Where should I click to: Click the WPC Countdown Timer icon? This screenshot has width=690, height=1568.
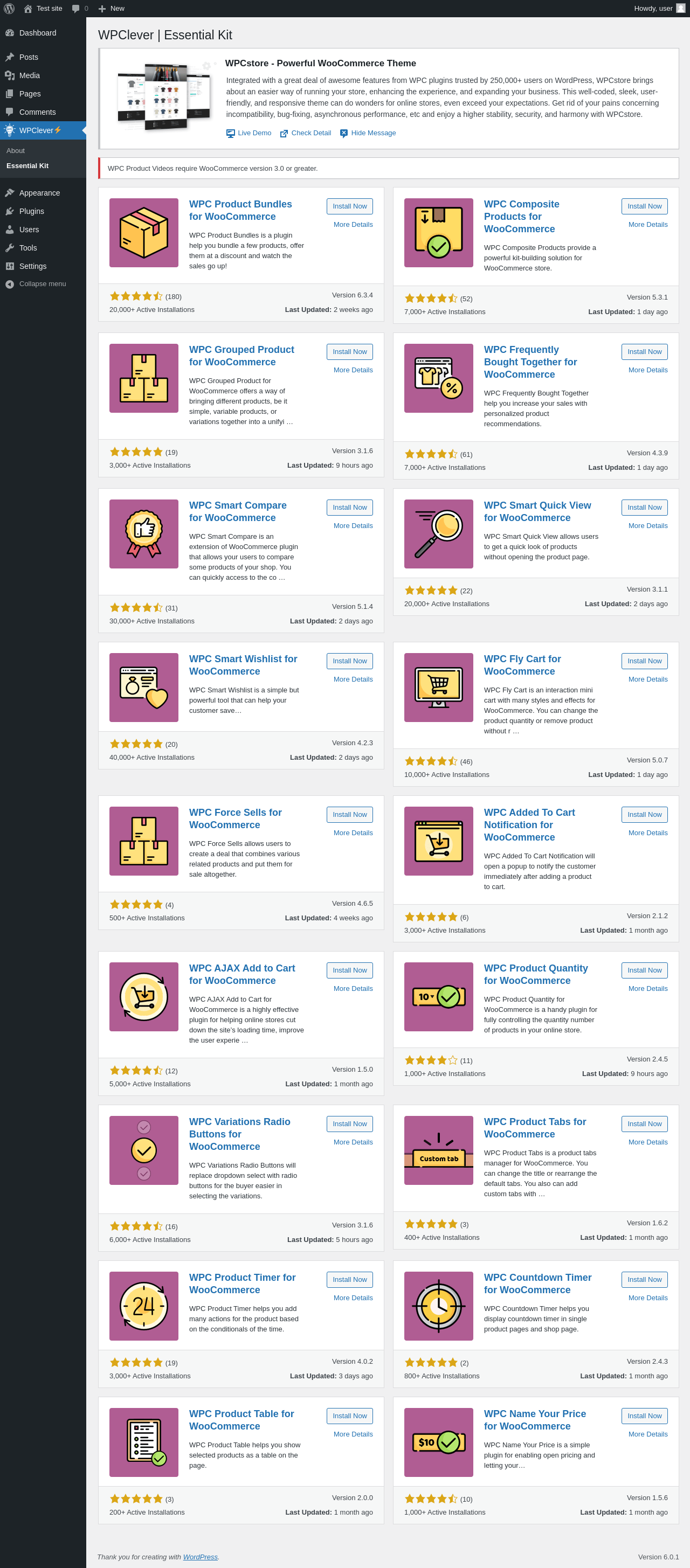tap(438, 1306)
